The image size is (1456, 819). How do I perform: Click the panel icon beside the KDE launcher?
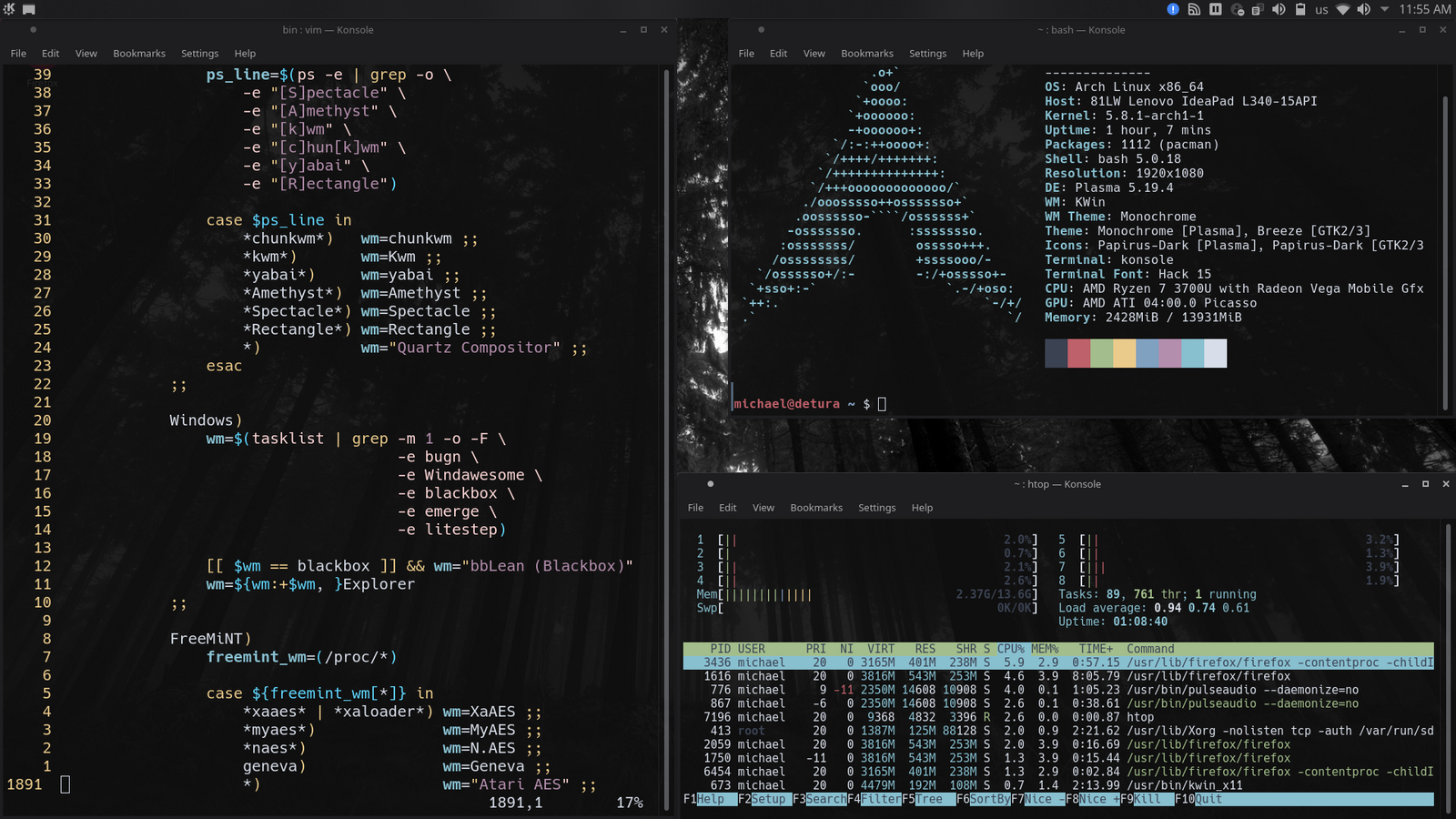point(29,9)
